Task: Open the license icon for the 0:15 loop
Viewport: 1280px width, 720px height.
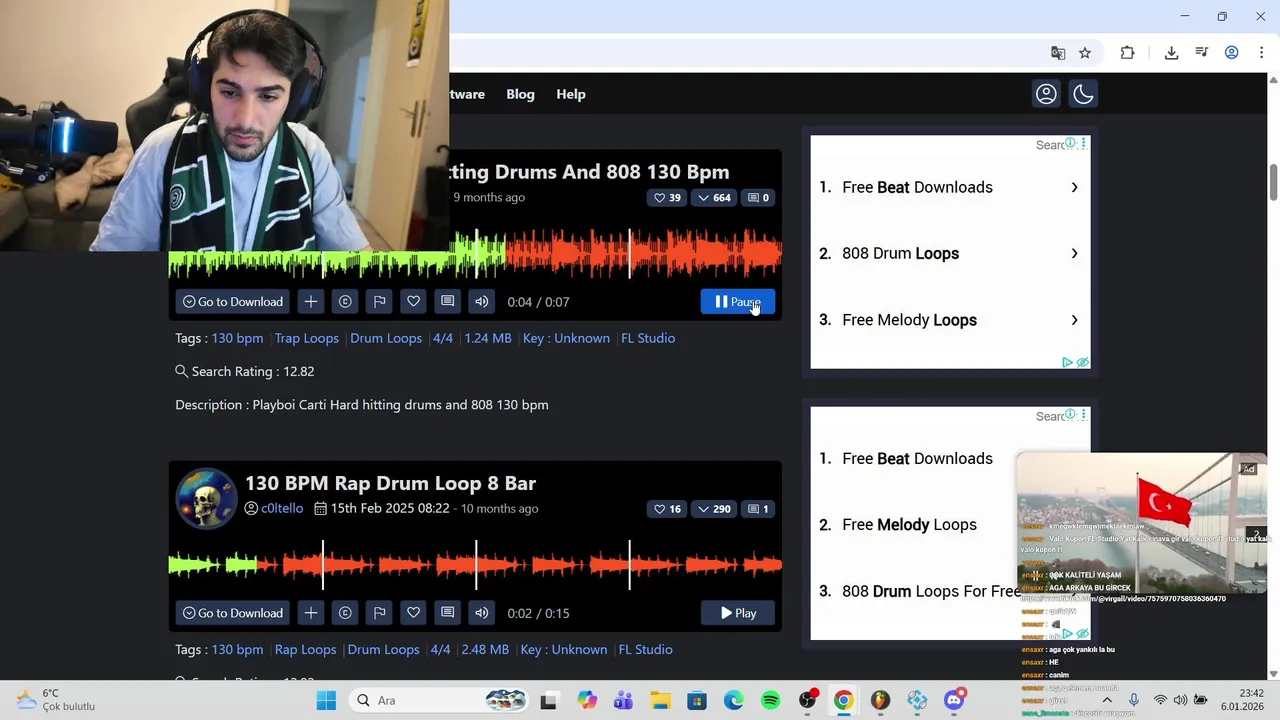Action: coord(345,613)
